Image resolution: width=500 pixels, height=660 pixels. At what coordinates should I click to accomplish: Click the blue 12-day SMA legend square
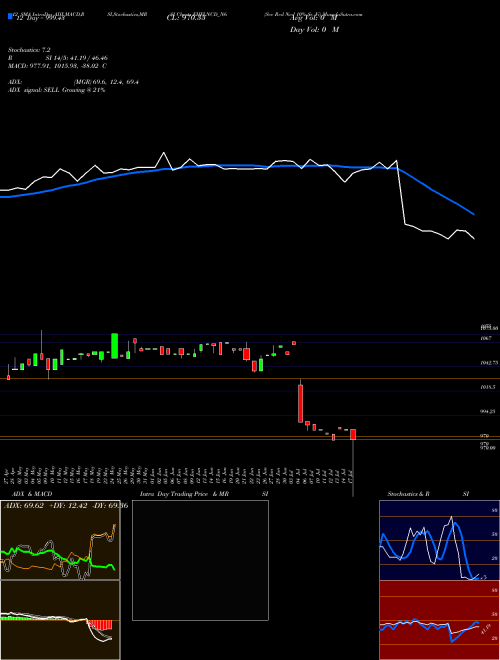(10, 16)
